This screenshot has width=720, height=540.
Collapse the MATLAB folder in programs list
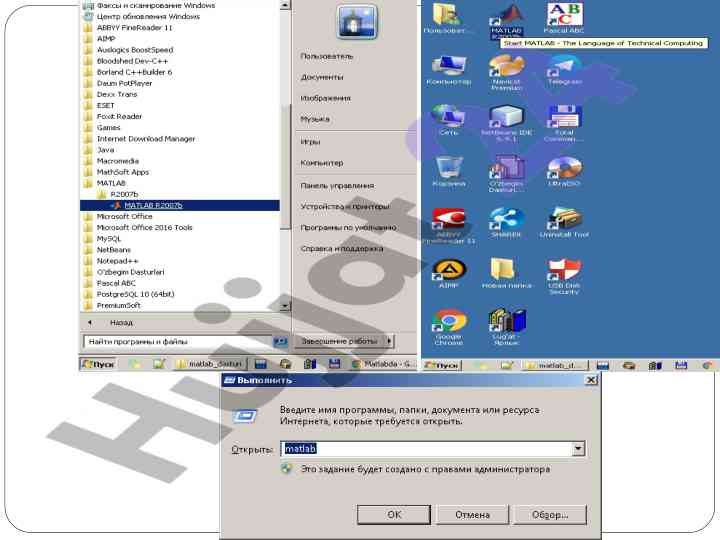tap(110, 183)
